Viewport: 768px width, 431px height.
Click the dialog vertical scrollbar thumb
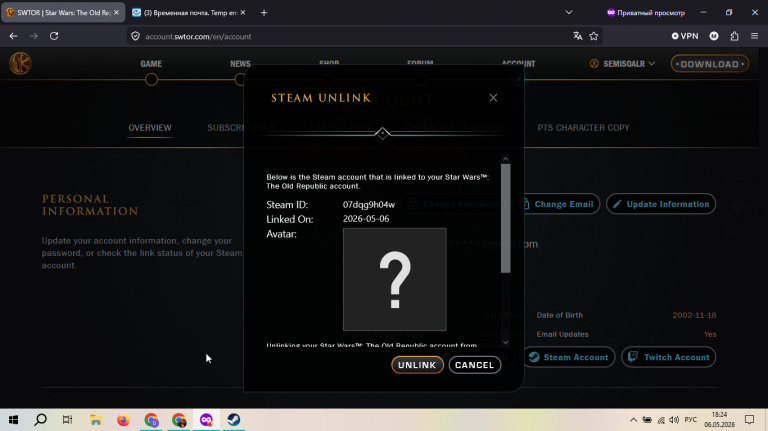(505, 218)
